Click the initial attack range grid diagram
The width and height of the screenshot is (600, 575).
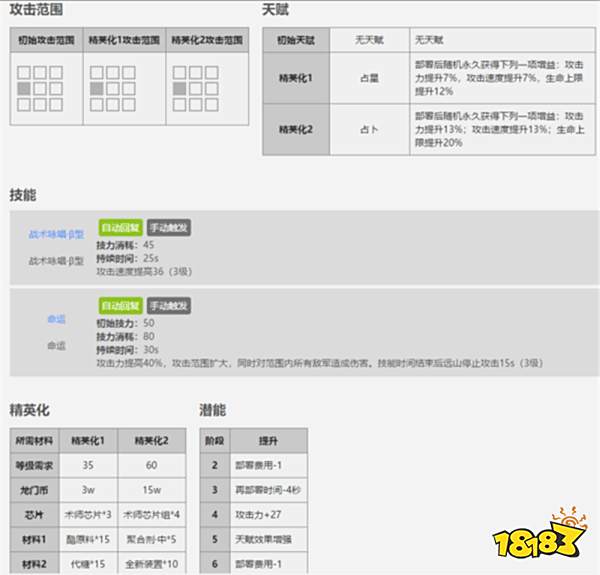40,89
